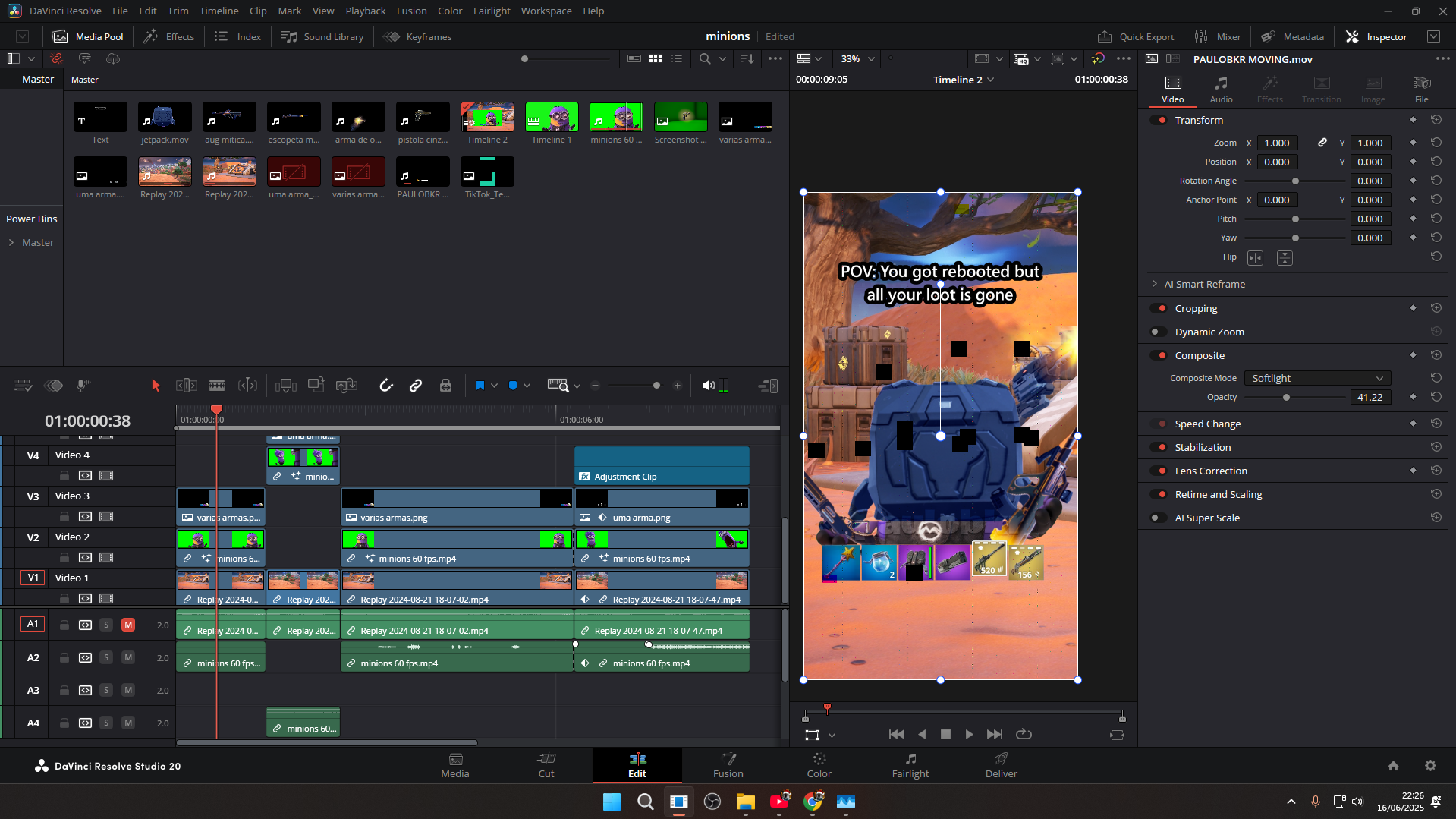This screenshot has width=1456, height=819.
Task: Unmute audio track A1 with M button
Action: pyautogui.click(x=128, y=625)
